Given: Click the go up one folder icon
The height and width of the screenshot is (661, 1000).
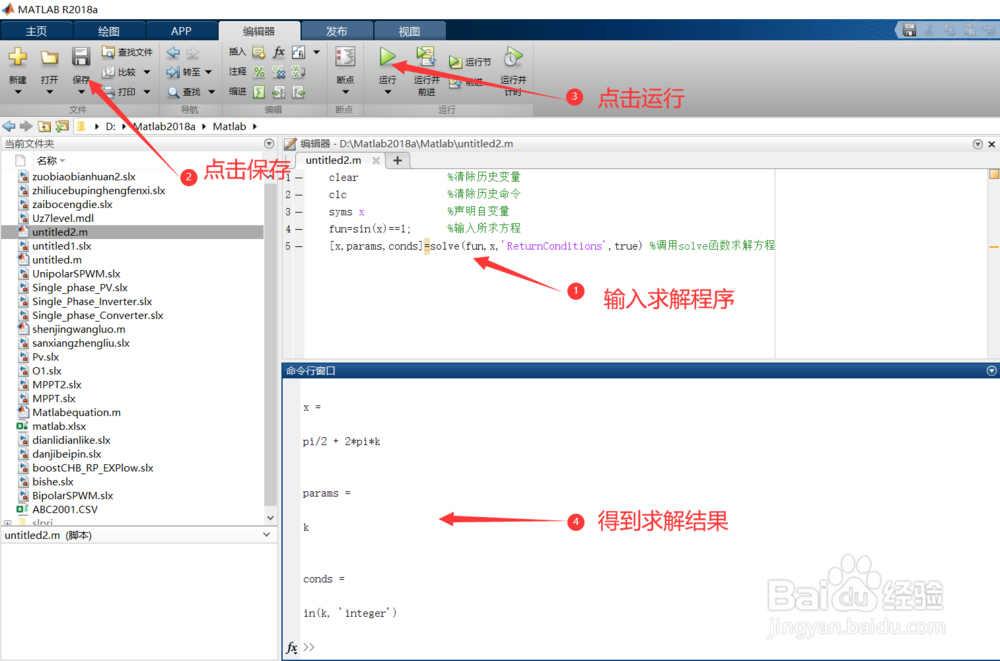Looking at the screenshot, I should coord(44,126).
